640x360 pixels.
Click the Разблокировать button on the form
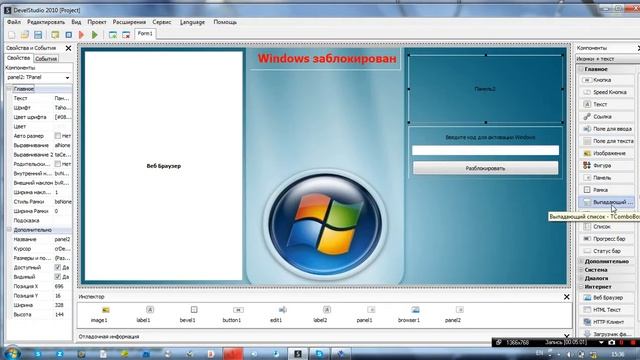pos(485,168)
